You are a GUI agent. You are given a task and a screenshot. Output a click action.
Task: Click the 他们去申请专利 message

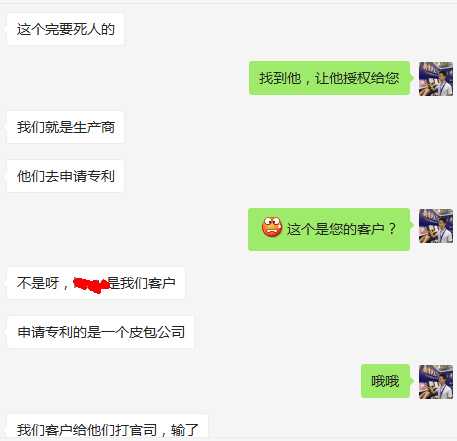pos(65,176)
